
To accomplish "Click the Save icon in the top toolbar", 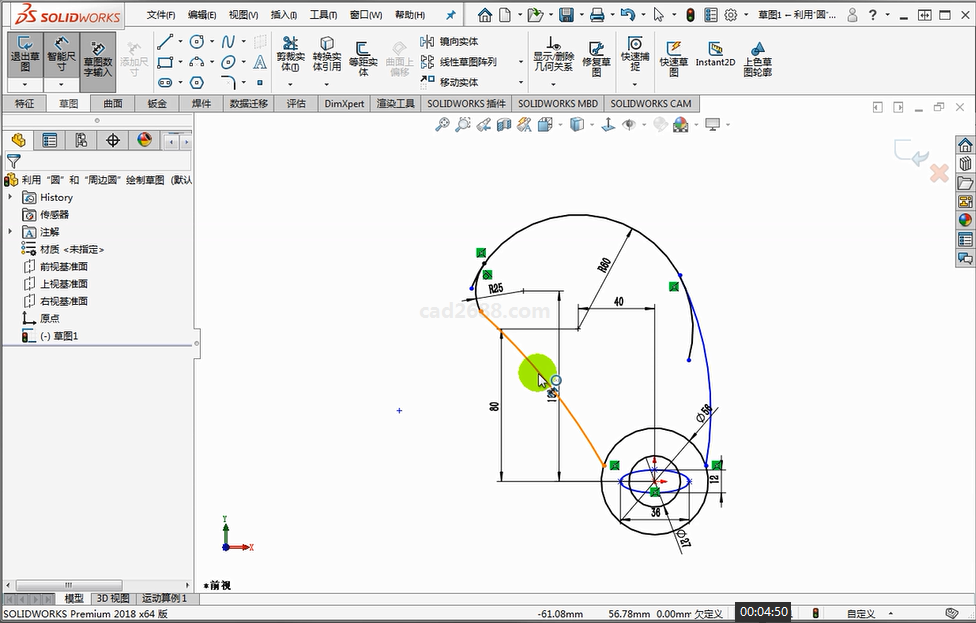I will click(x=566, y=15).
